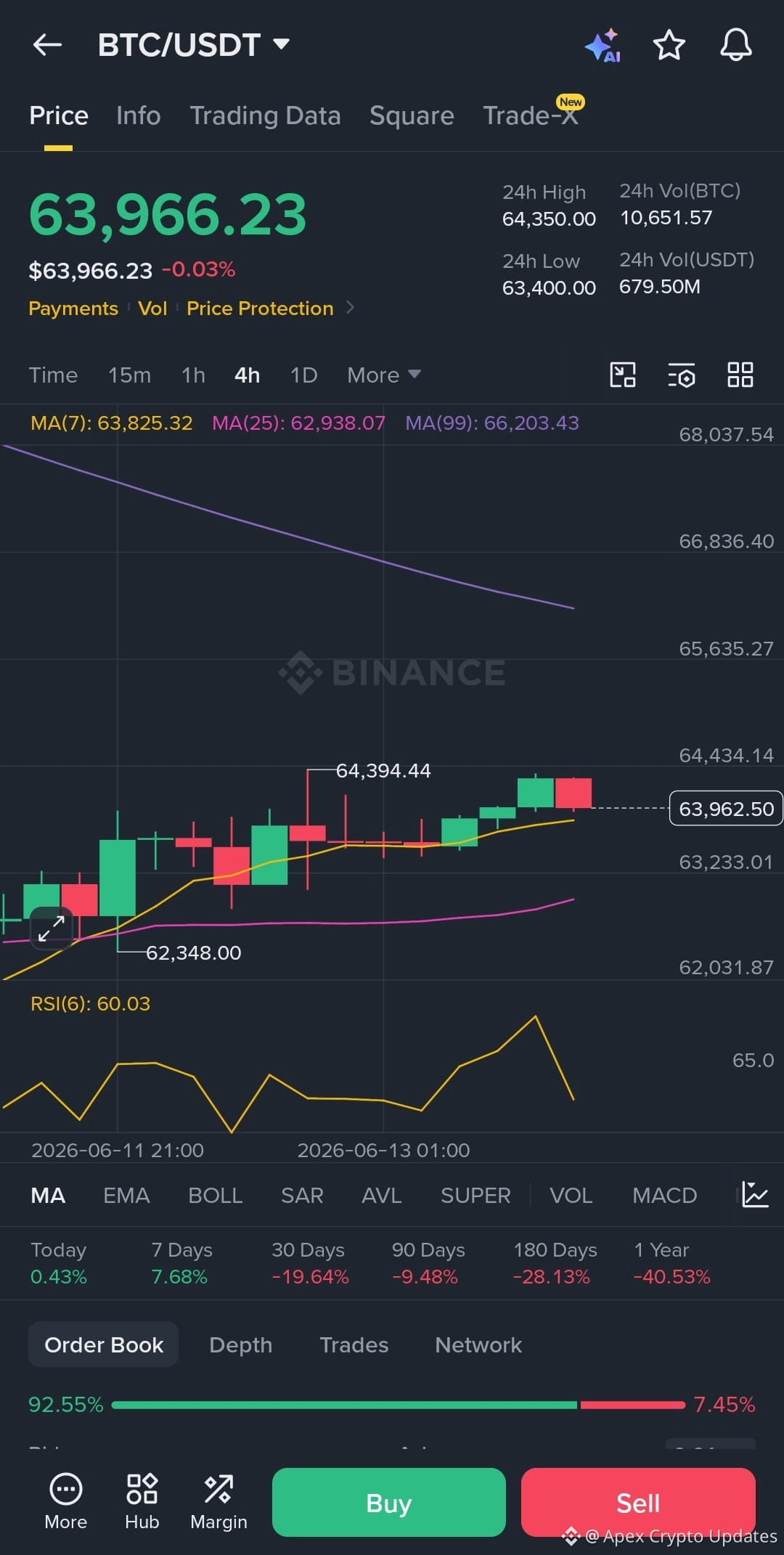The image size is (784, 1555).
Task: Tap the current price label 63,962.50
Action: 726,808
